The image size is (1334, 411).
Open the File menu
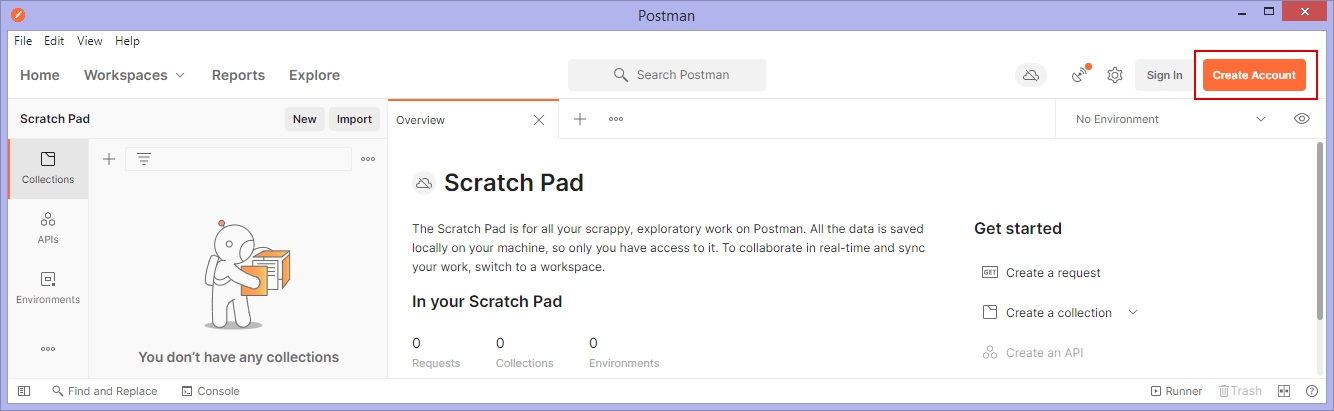[23, 41]
